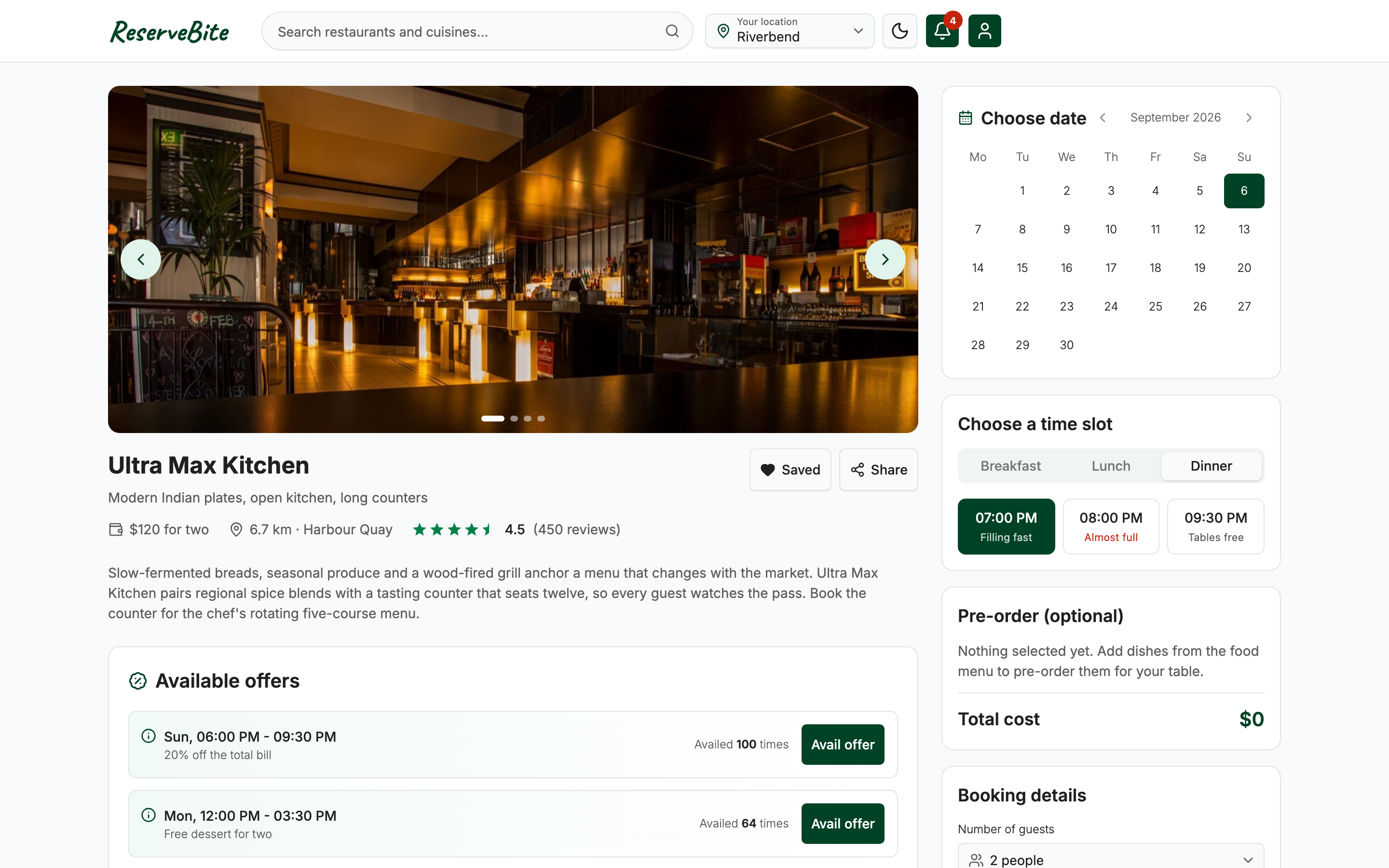Click the "Number of guests" label
This screenshot has height=868, width=1389.
(1006, 829)
